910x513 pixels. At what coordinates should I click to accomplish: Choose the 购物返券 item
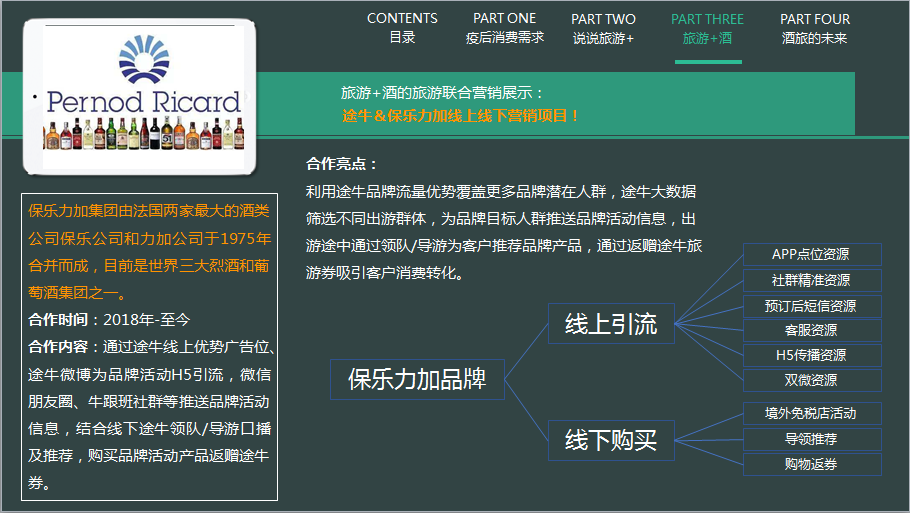tap(811, 464)
